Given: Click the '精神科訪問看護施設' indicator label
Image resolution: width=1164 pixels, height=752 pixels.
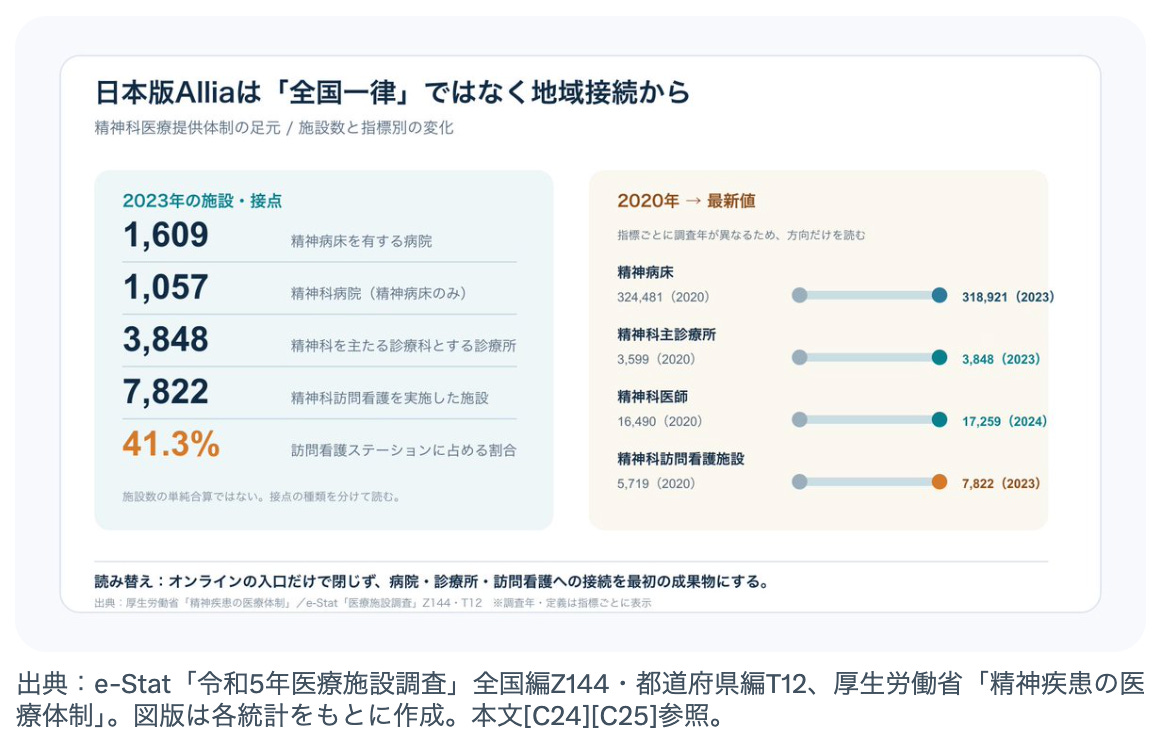Looking at the screenshot, I should pos(681,459).
